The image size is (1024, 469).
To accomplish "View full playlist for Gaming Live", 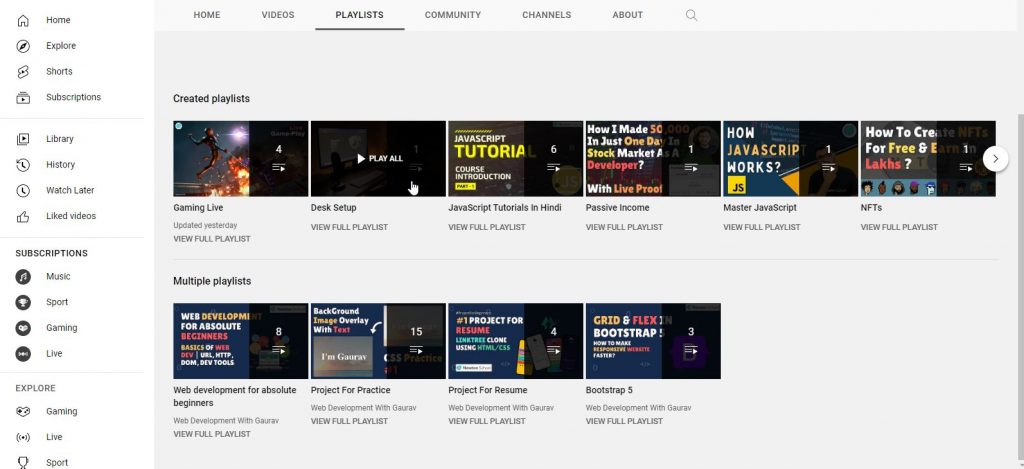I will click(212, 239).
